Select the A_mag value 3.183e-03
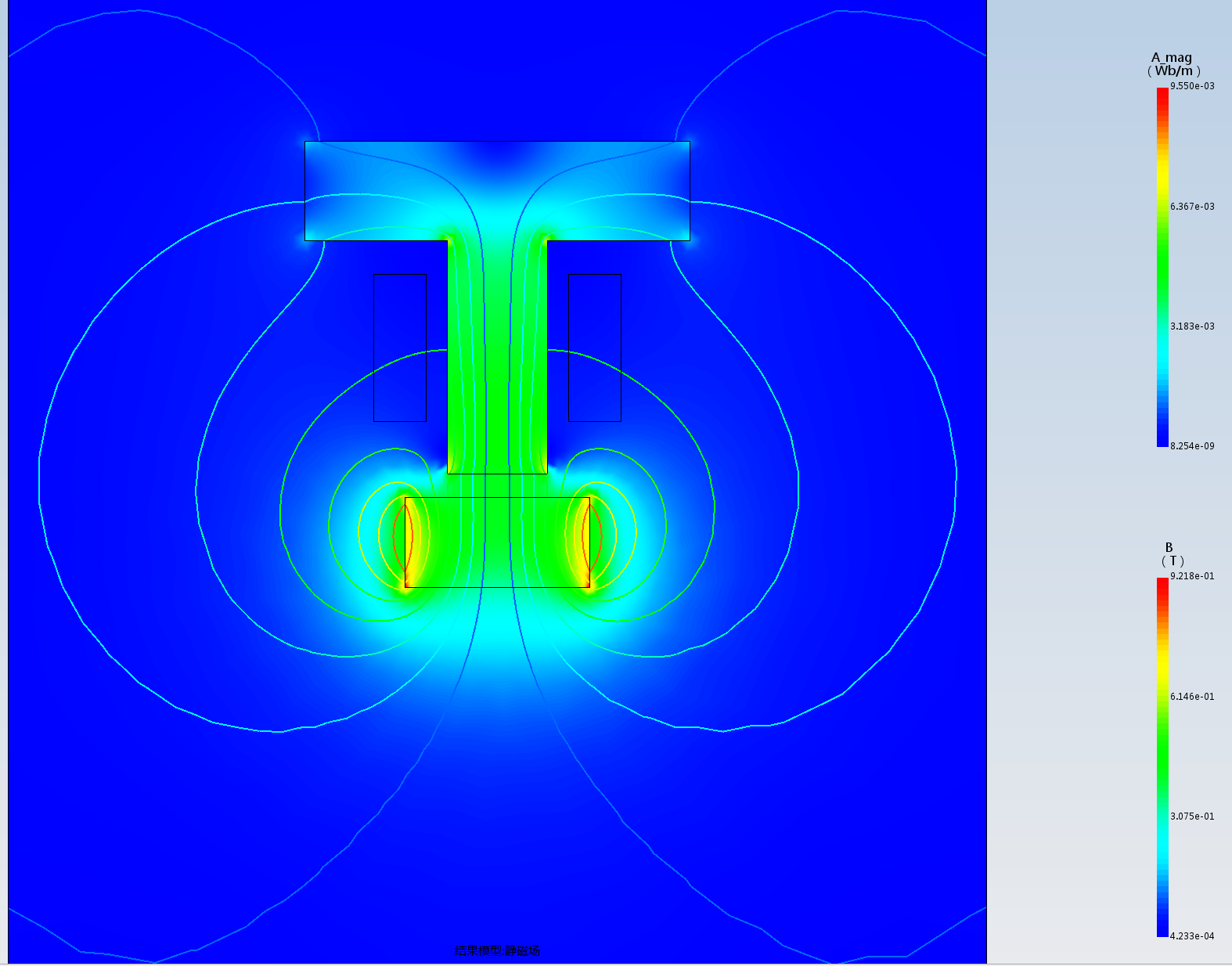The width and height of the screenshot is (1232, 966). pos(1192,326)
